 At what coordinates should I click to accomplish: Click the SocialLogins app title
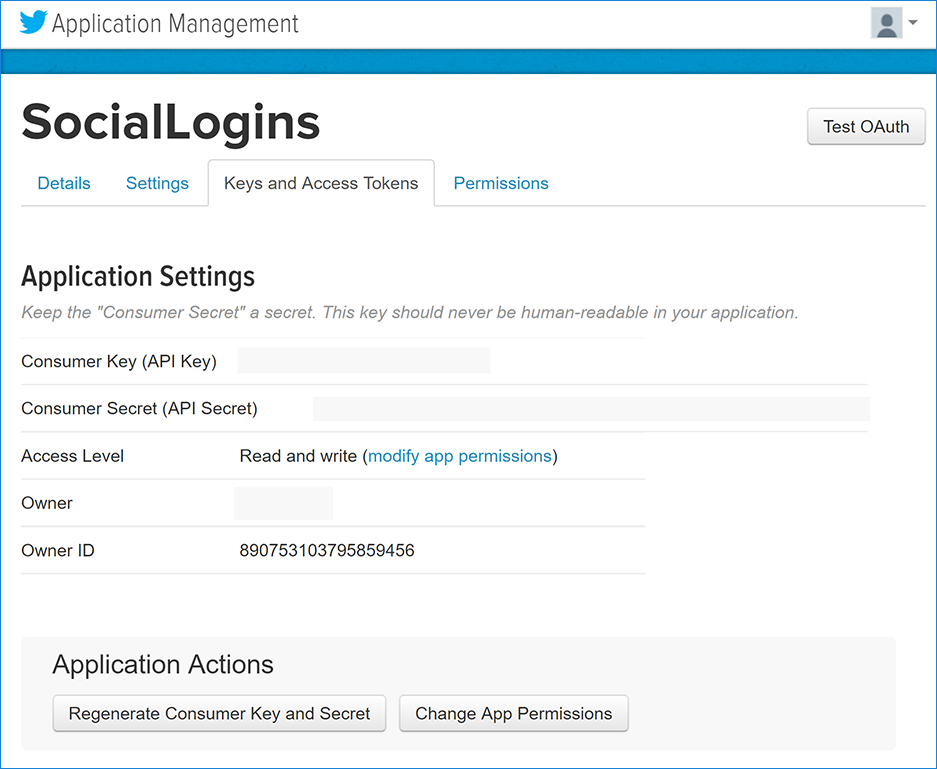point(171,123)
